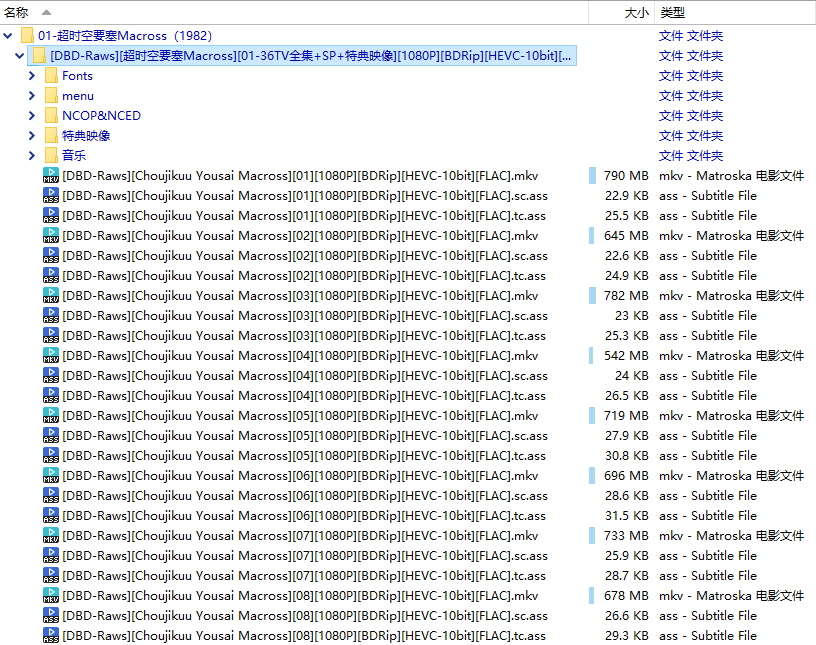Select the Fonts folder name

[78, 76]
